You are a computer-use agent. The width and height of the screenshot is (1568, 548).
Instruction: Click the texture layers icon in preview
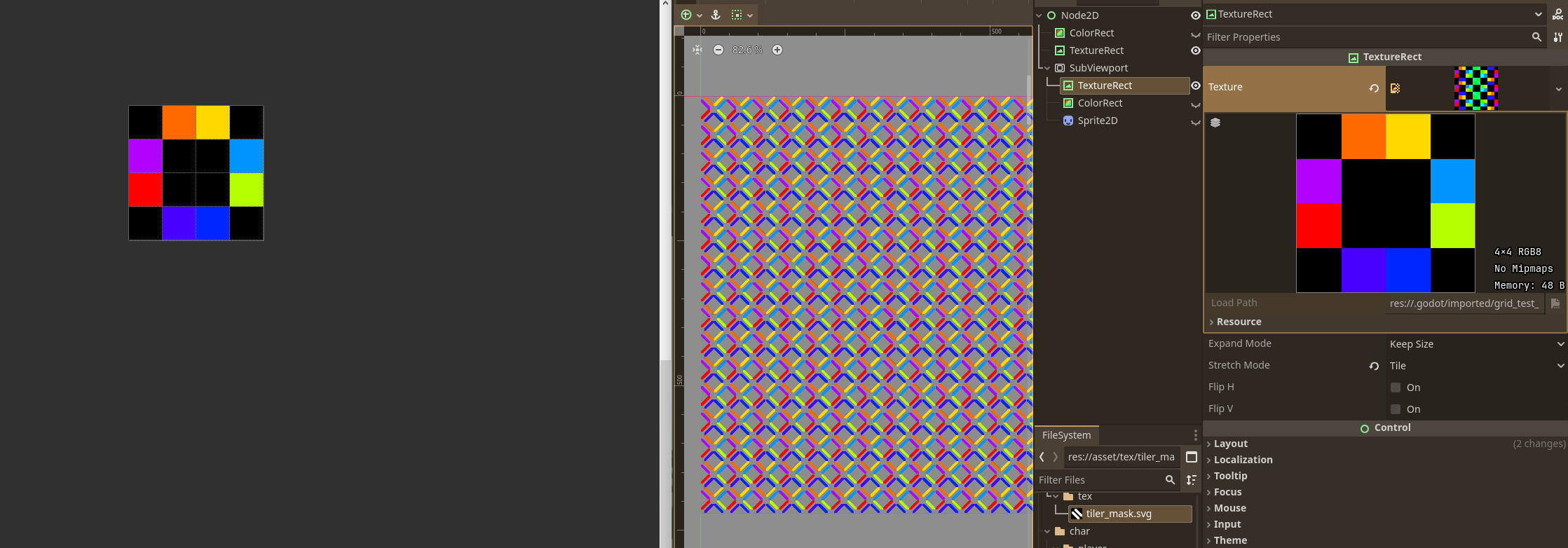[x=1215, y=123]
